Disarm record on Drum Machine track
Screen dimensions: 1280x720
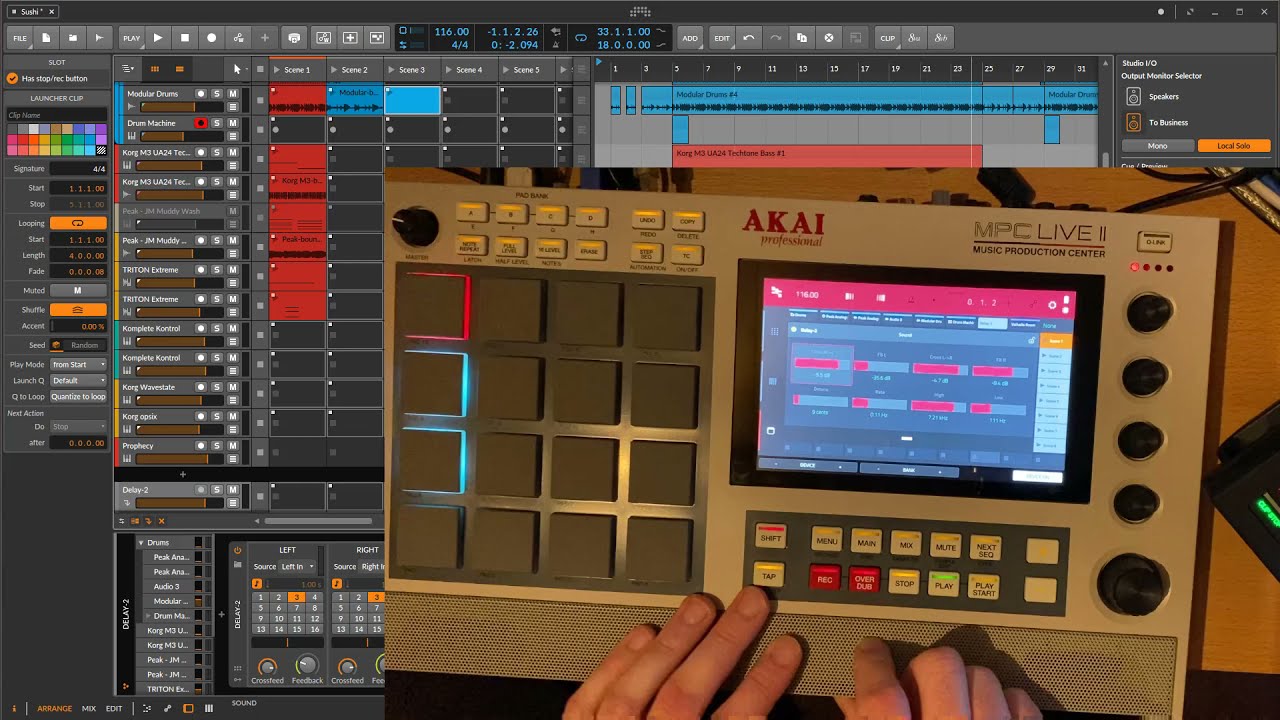[201, 123]
